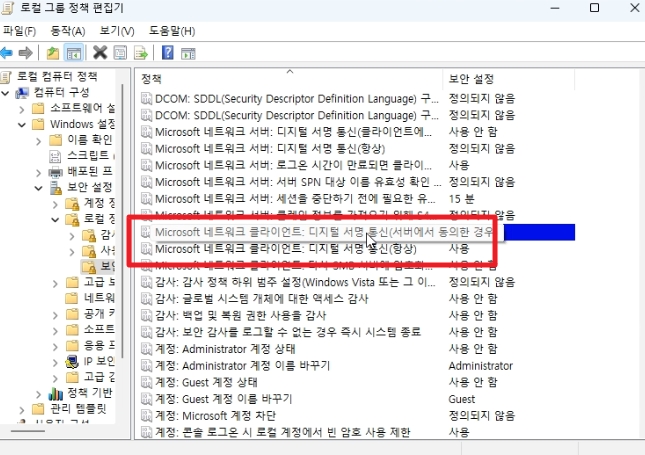Click the Up one level folder icon
645x455 pixels.
[53, 53]
